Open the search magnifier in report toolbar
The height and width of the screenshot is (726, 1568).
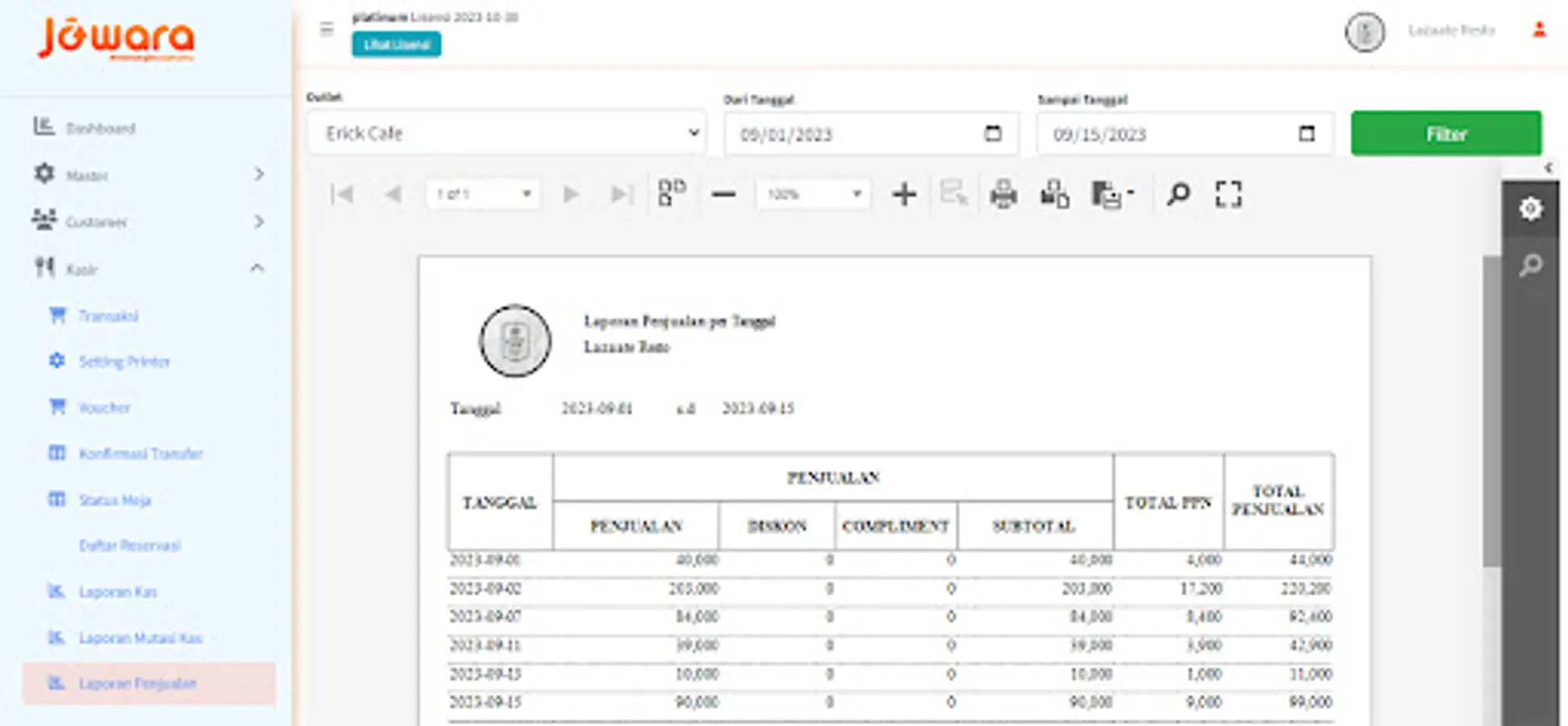point(1178,194)
